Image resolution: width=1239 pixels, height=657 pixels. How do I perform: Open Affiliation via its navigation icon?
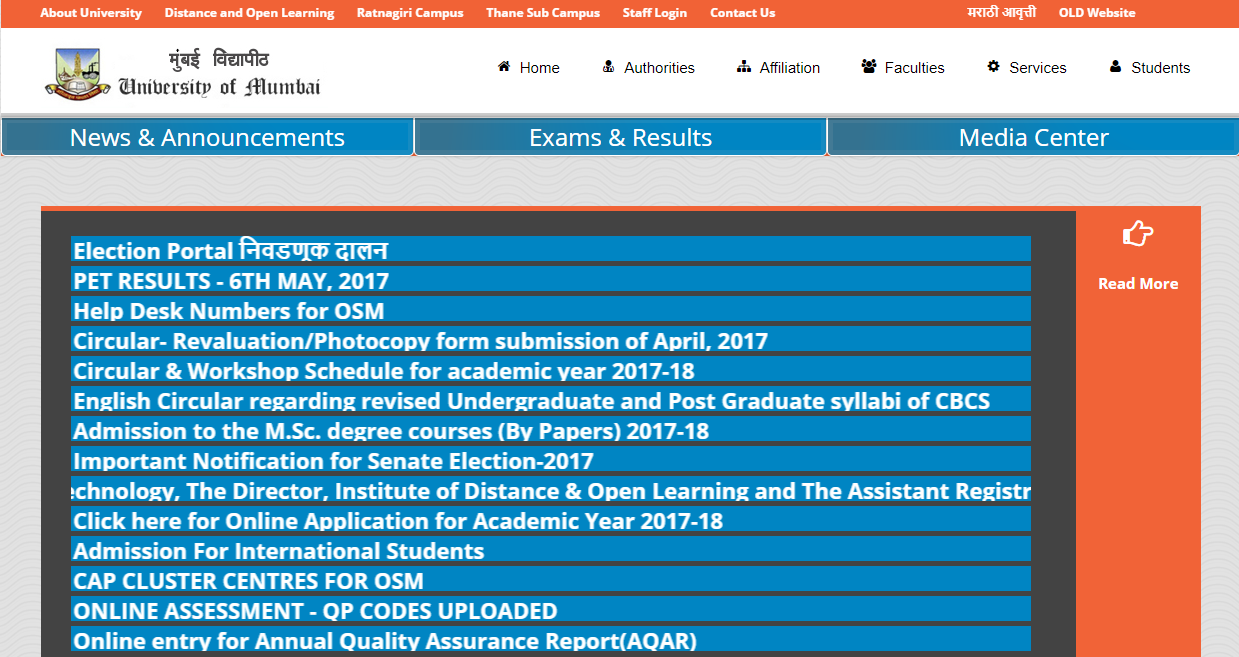coord(743,67)
